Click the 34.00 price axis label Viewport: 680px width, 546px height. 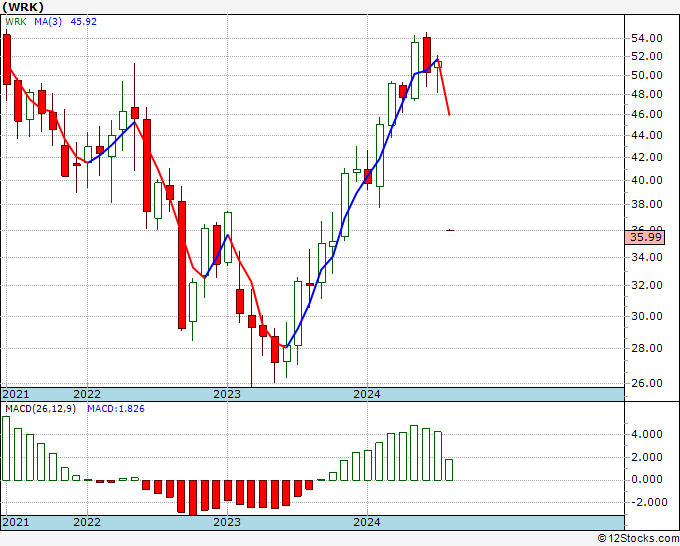pos(647,258)
